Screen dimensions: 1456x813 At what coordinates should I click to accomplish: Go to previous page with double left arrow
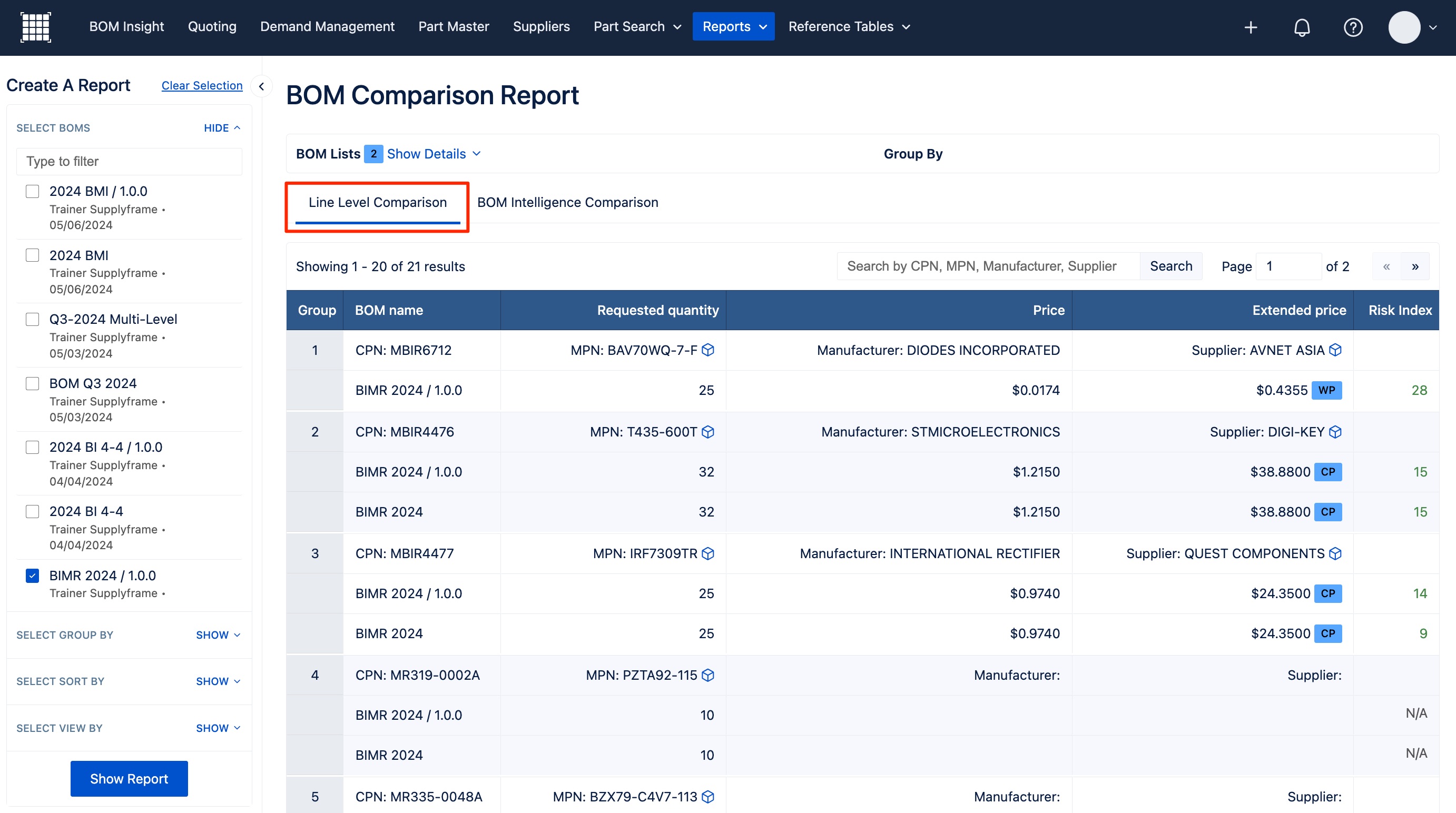(1386, 266)
